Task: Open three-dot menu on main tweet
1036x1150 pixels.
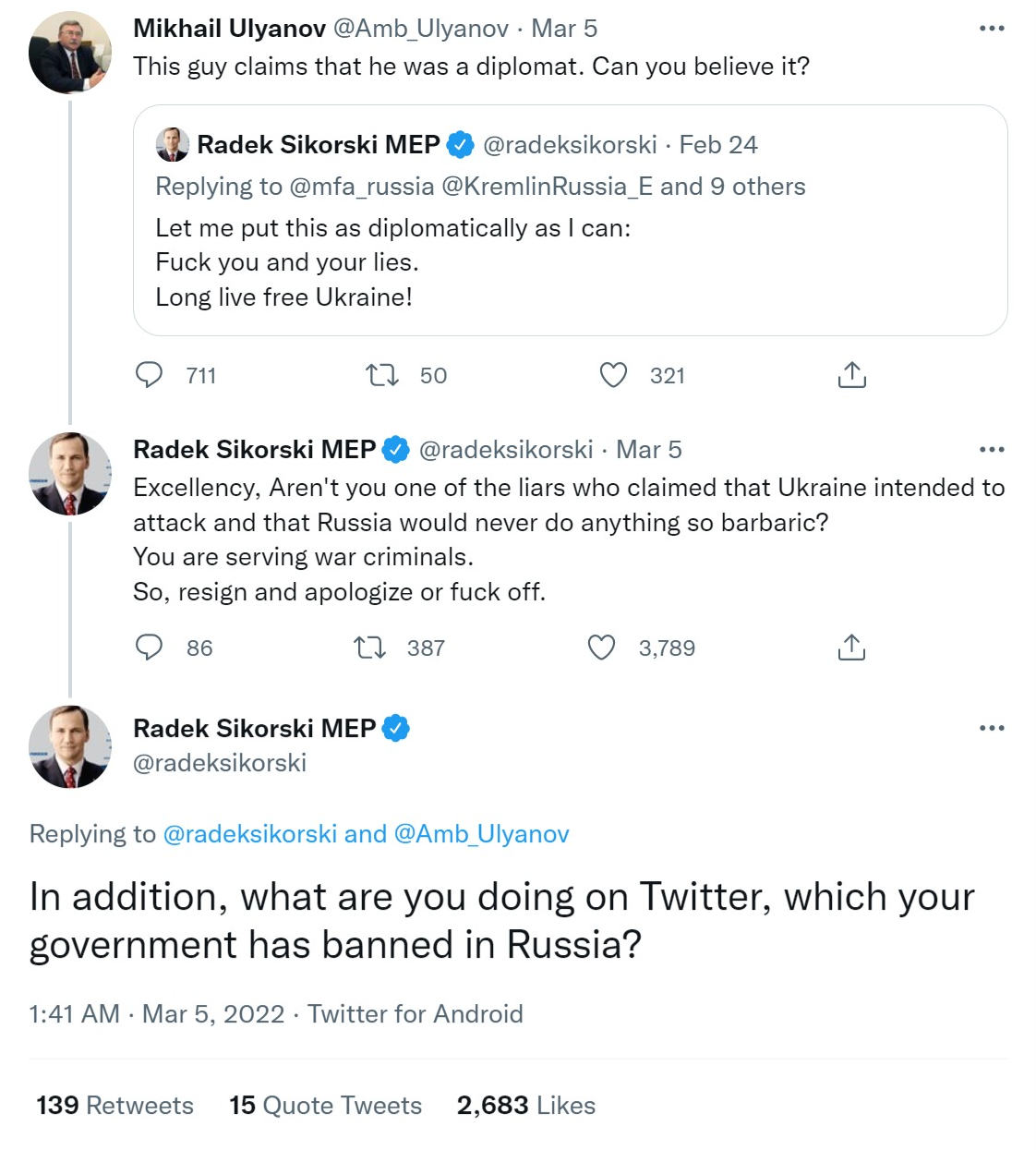Action: coord(992,728)
